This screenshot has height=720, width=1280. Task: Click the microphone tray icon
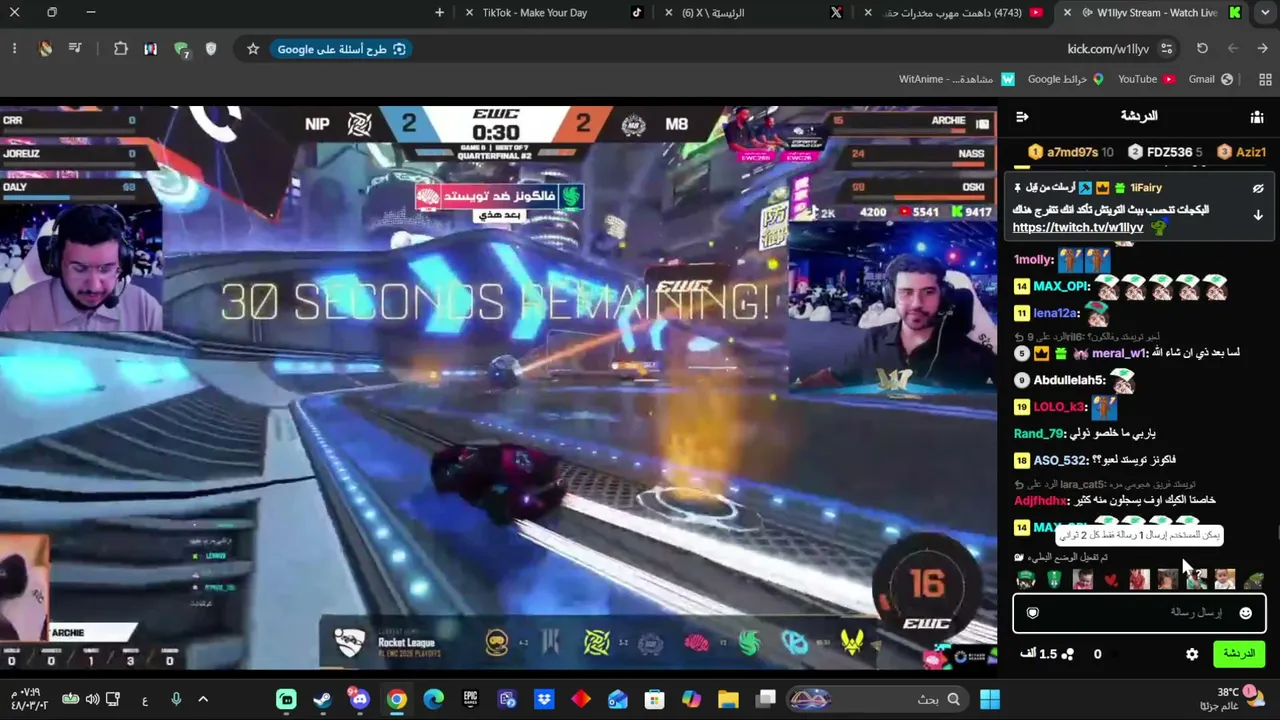point(176,699)
